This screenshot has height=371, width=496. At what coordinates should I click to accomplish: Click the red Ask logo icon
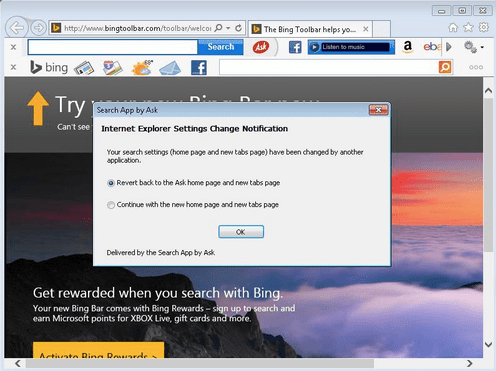(261, 47)
